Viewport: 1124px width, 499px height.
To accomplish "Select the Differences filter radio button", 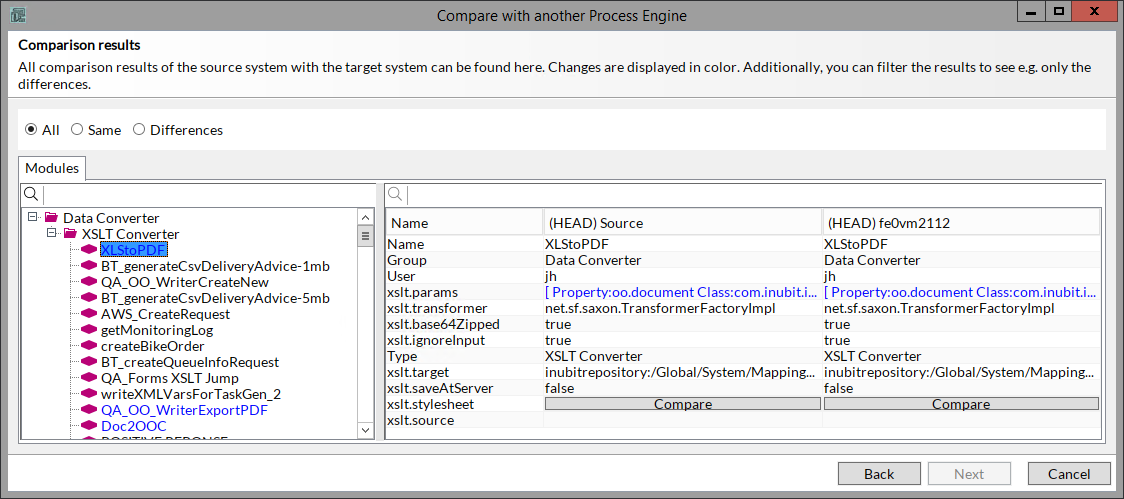I will coord(139,130).
